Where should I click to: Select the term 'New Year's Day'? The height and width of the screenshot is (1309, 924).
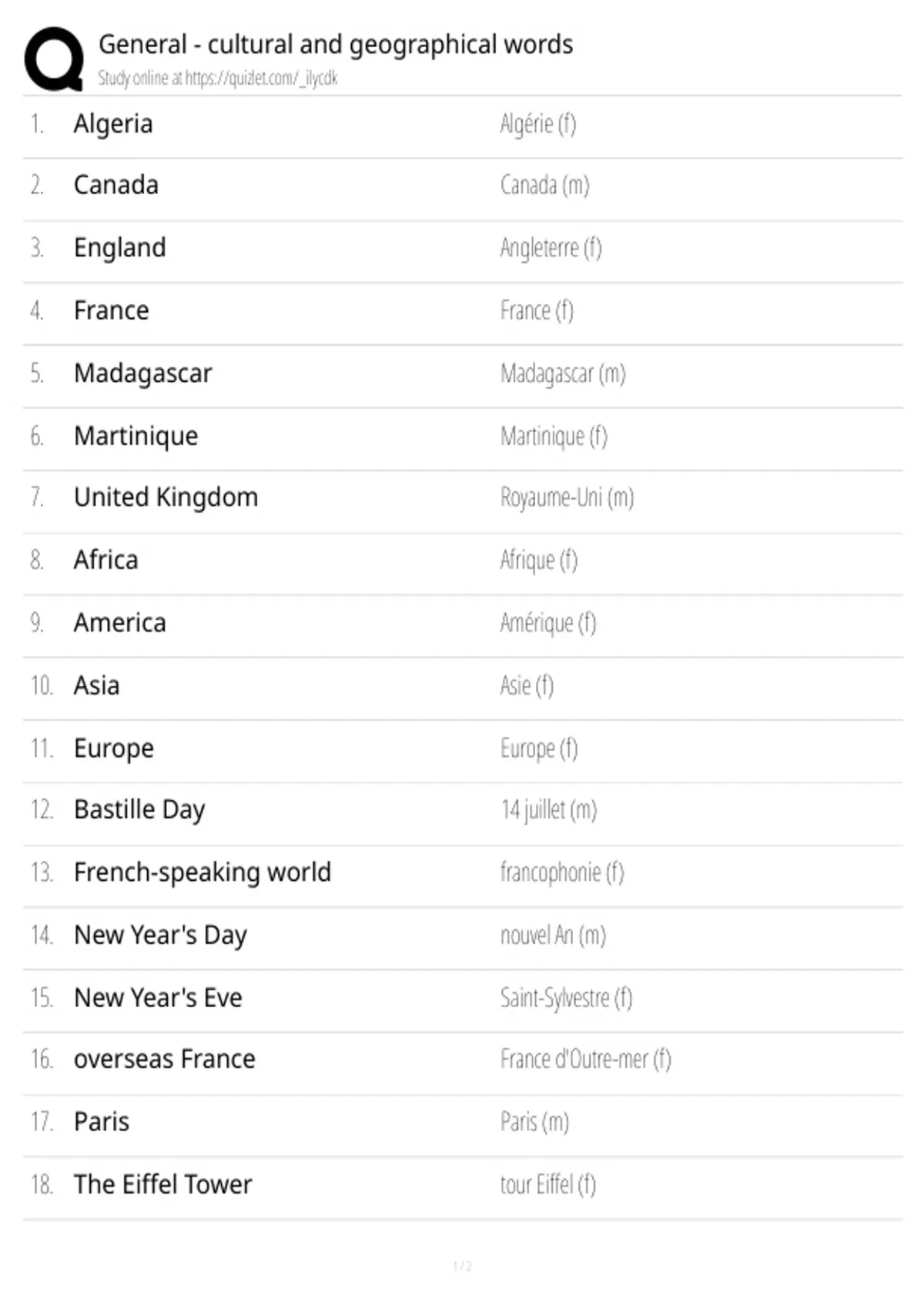pos(160,936)
